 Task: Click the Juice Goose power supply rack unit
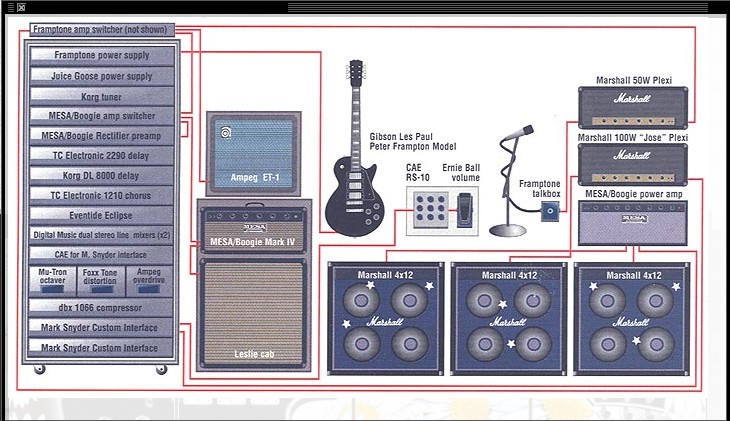pyautogui.click(x=101, y=76)
